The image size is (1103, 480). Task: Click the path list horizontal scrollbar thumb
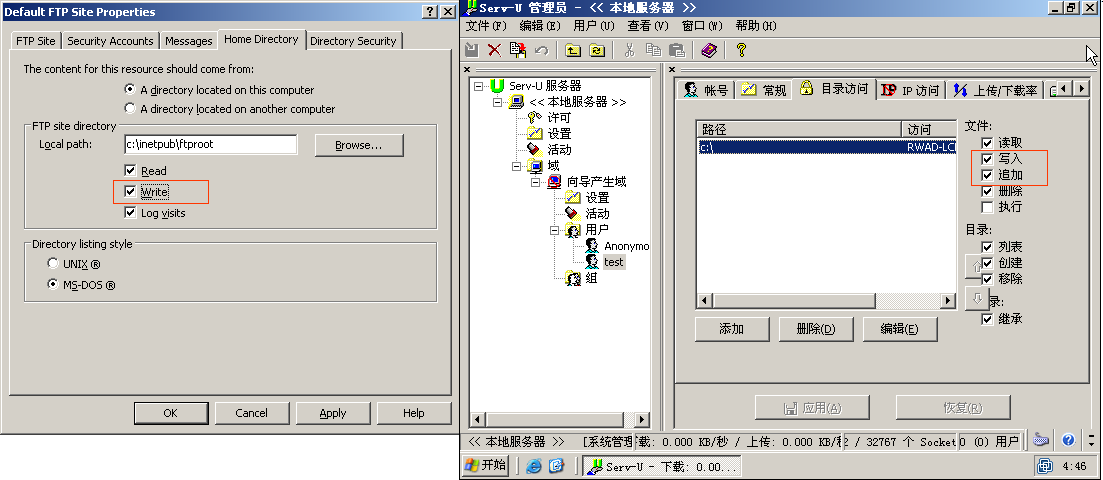(x=793, y=301)
